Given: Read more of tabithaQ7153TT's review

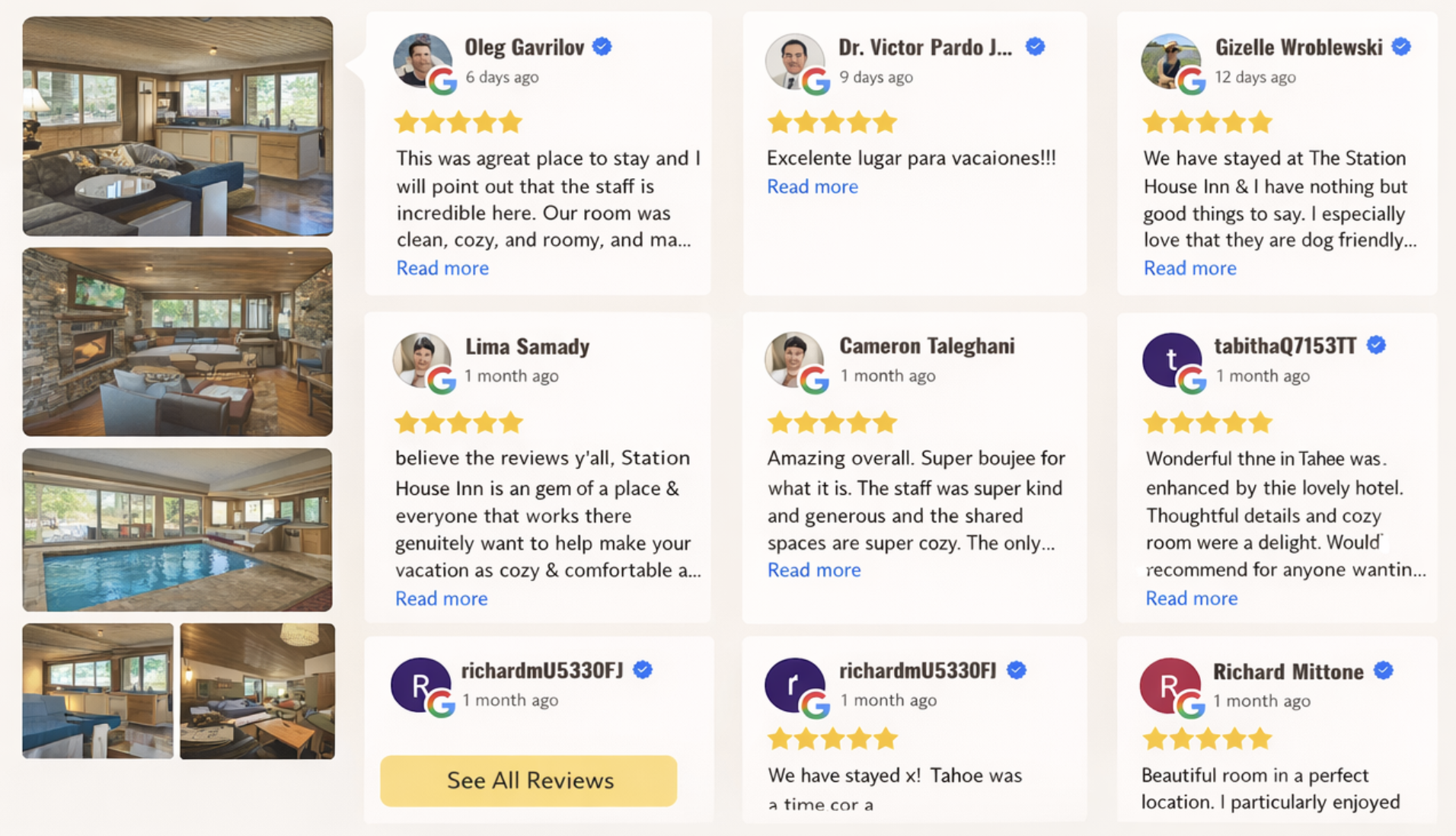Looking at the screenshot, I should 1191,598.
